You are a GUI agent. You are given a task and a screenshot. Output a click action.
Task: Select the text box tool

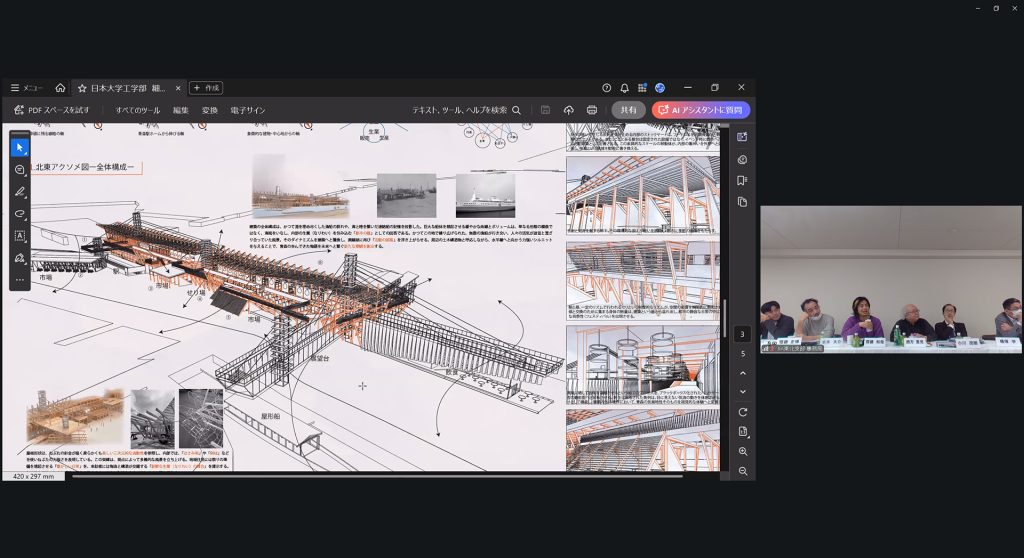coord(19,236)
